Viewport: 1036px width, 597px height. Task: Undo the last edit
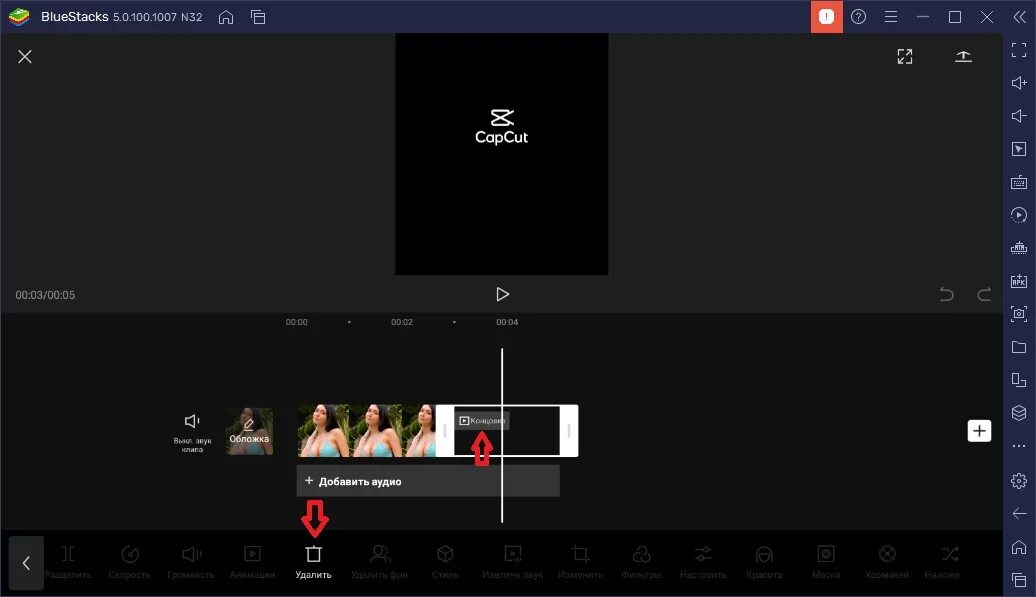click(947, 294)
